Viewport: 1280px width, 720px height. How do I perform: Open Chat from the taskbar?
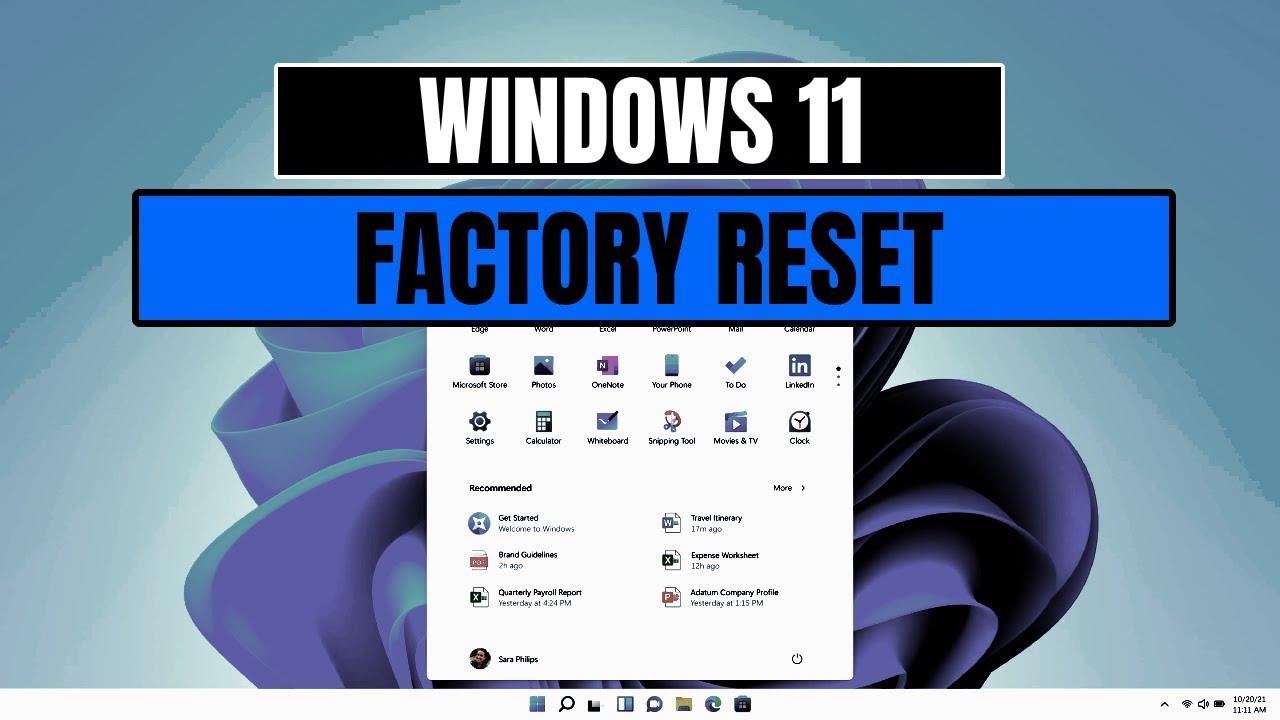pyautogui.click(x=654, y=704)
